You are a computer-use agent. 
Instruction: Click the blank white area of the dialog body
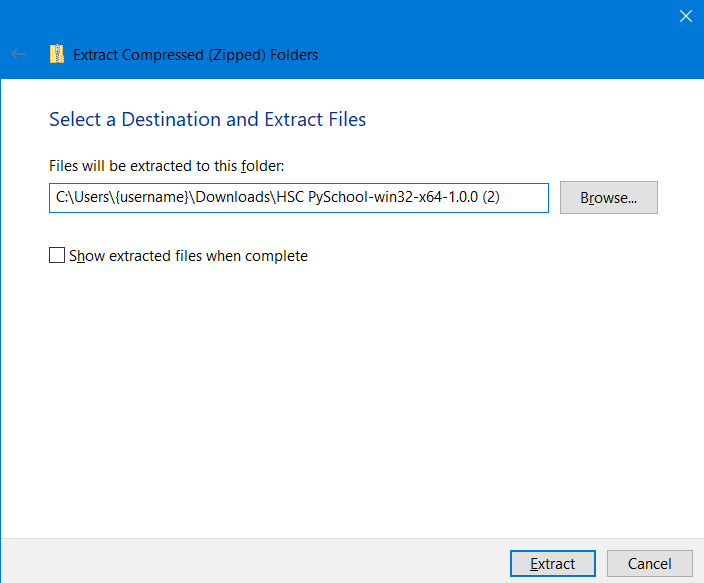point(350,400)
